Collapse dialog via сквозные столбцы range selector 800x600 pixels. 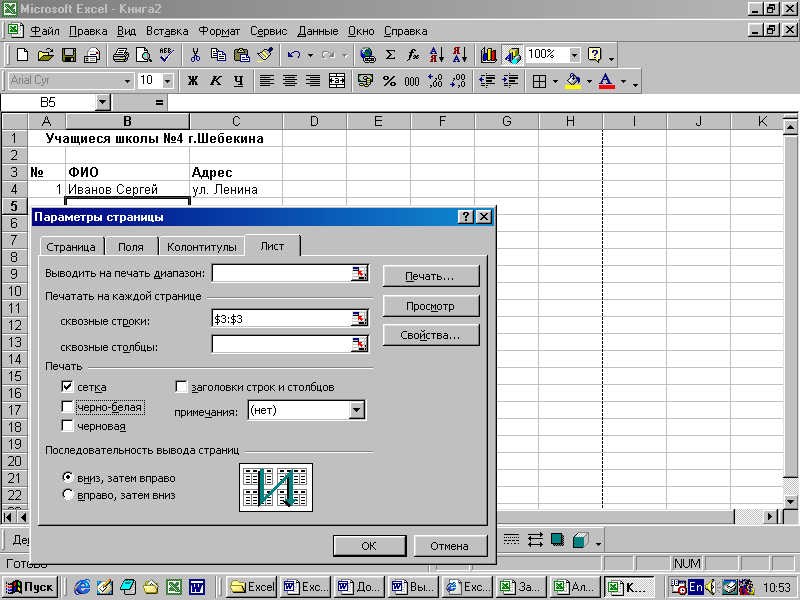point(360,345)
